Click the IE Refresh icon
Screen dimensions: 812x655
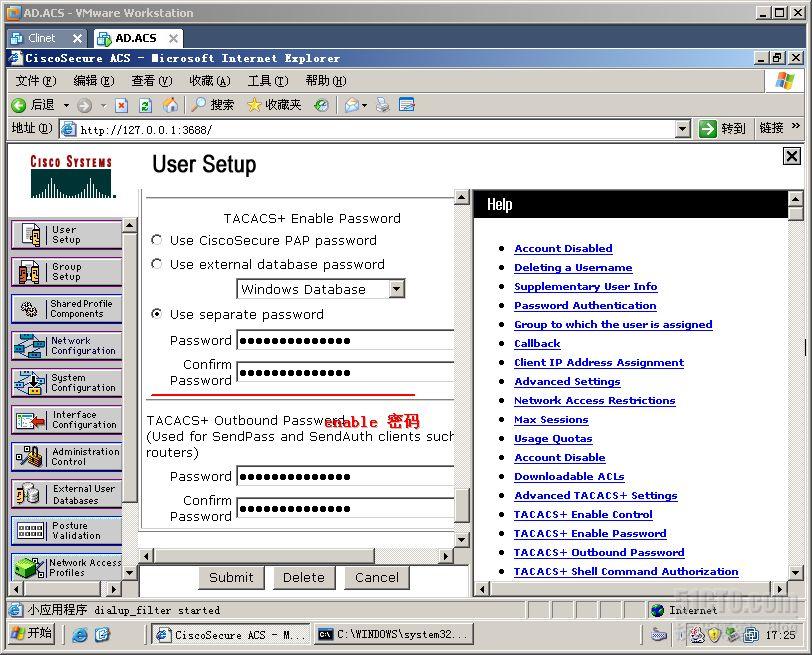146,106
